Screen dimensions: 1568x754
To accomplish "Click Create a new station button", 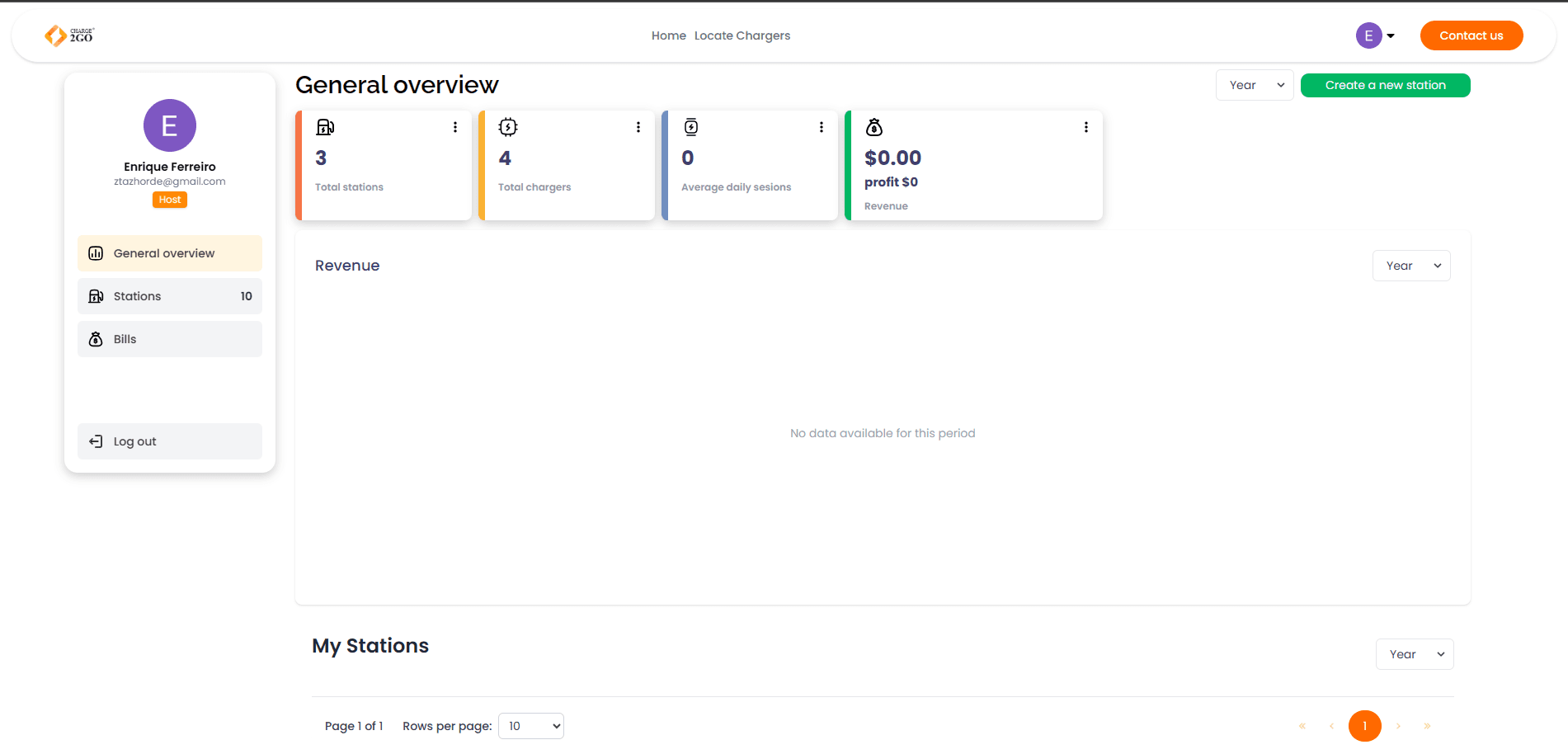I will tap(1386, 85).
